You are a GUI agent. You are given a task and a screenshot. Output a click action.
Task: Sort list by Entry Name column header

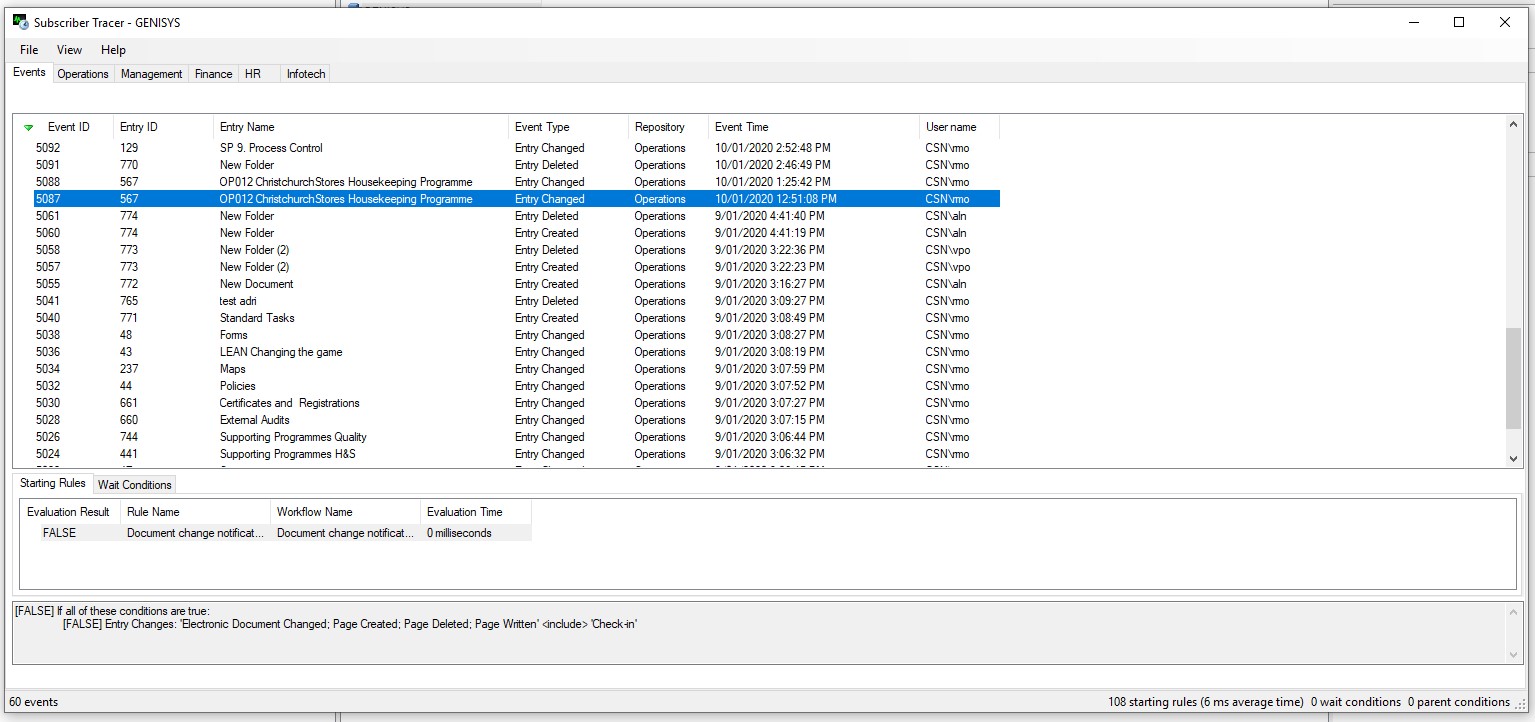tap(247, 127)
